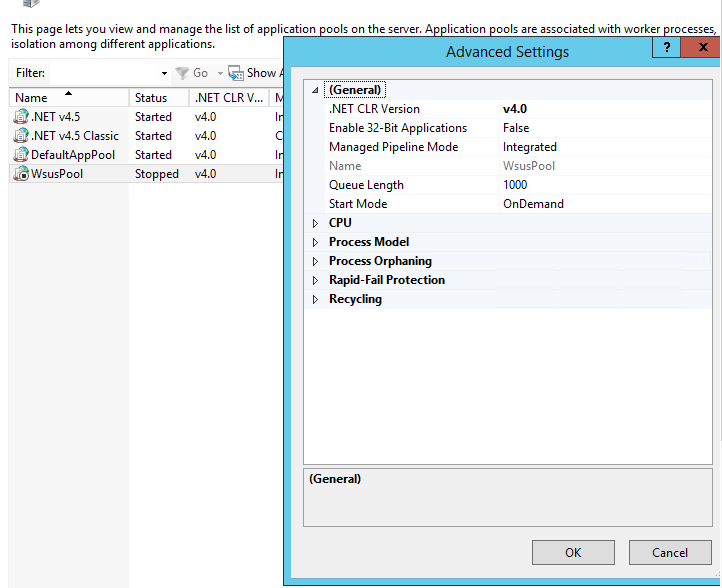Click the False value for 32-Bit
The width and height of the screenshot is (722, 588).
[x=516, y=128]
